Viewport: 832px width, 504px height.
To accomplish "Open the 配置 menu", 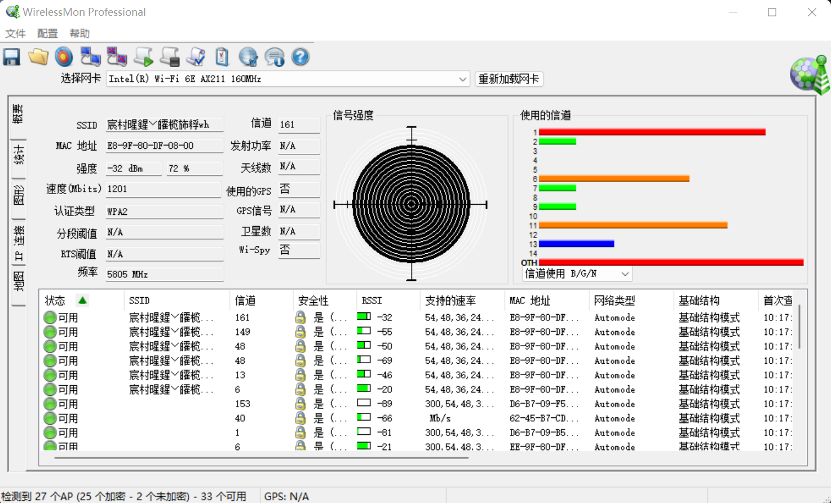I will [x=47, y=33].
